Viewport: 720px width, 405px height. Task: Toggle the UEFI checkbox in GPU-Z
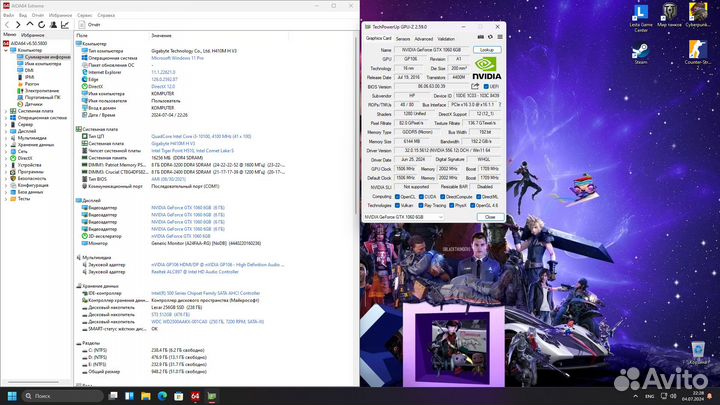(x=486, y=86)
